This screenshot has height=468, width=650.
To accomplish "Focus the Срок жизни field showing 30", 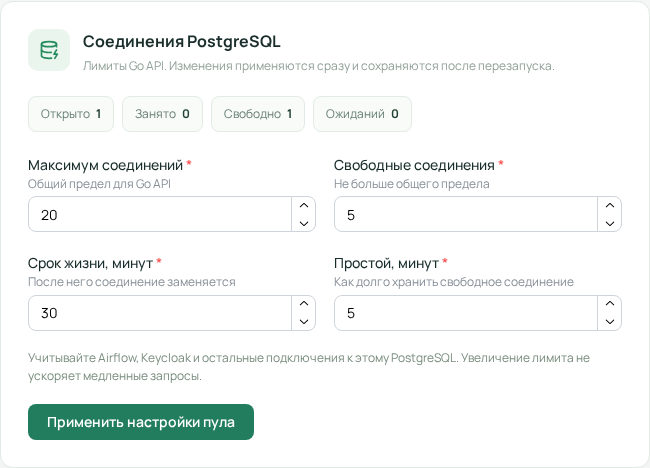I will click(x=160, y=313).
